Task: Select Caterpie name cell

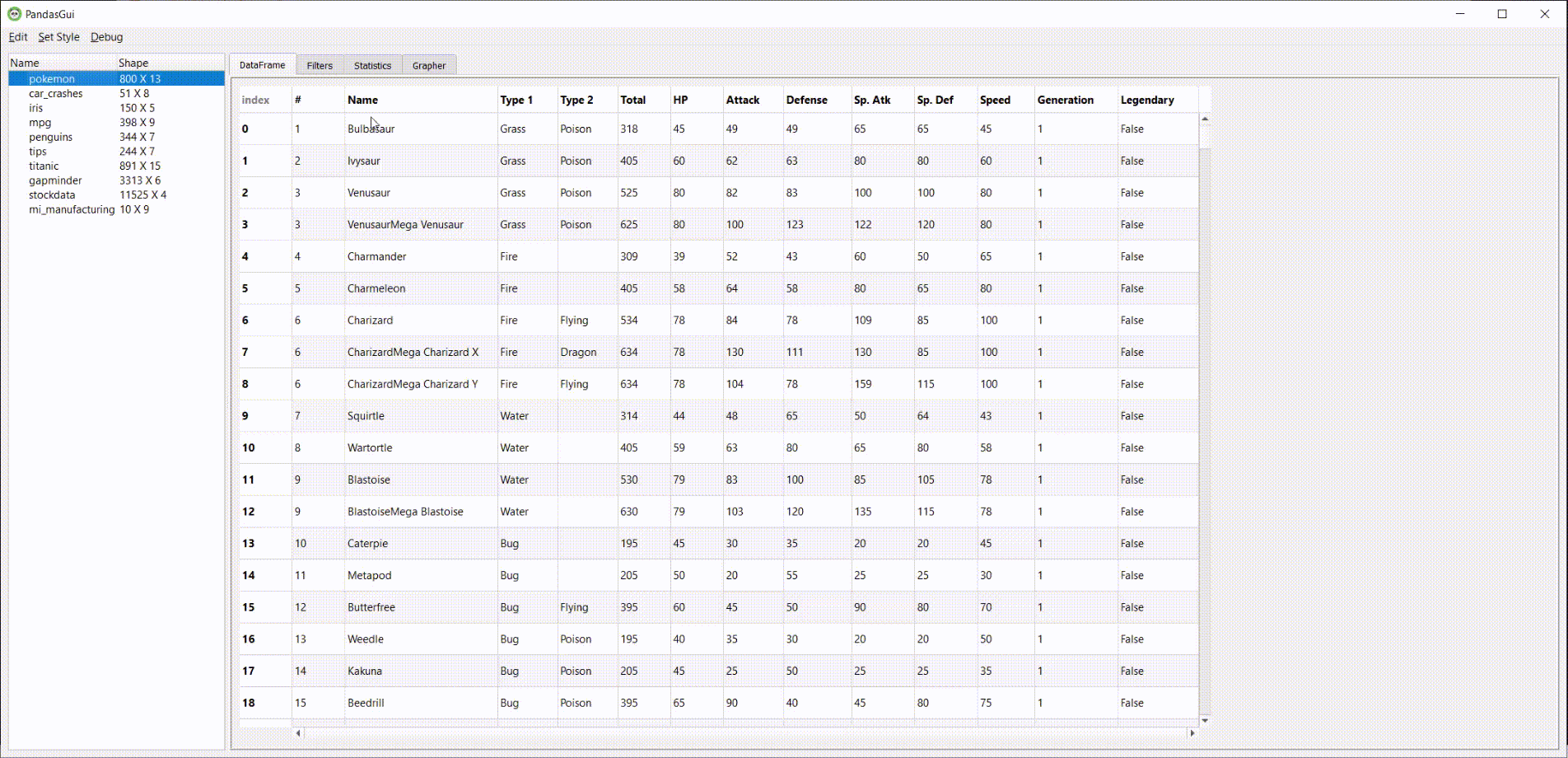Action: pos(421,544)
